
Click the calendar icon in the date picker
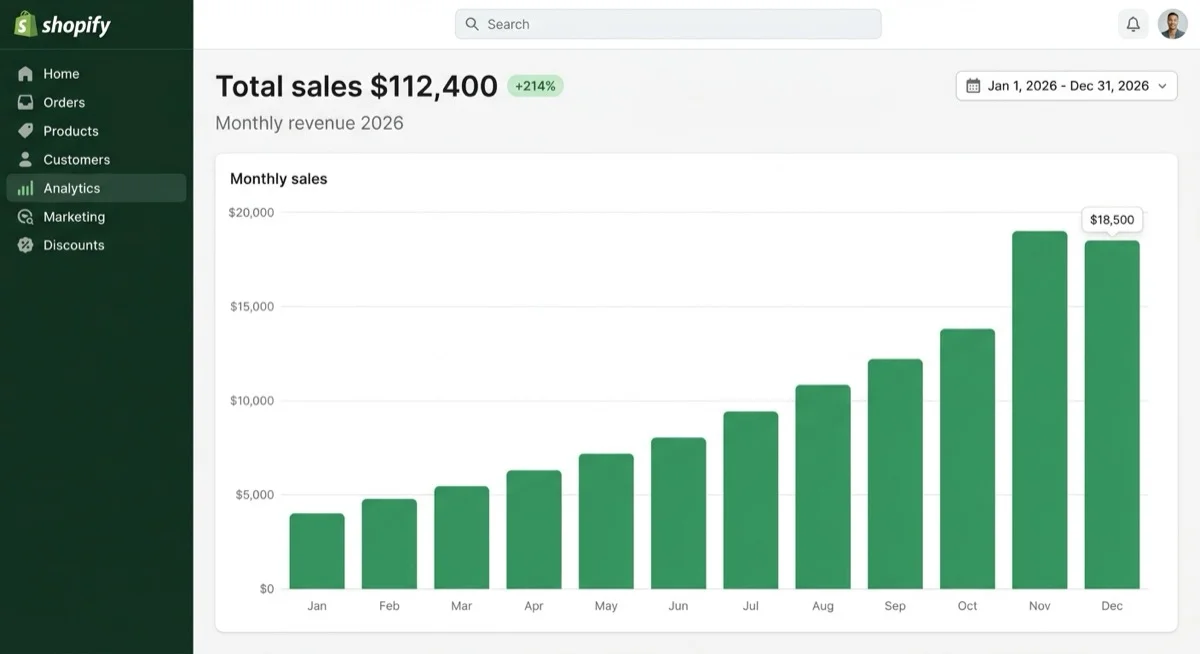point(973,86)
